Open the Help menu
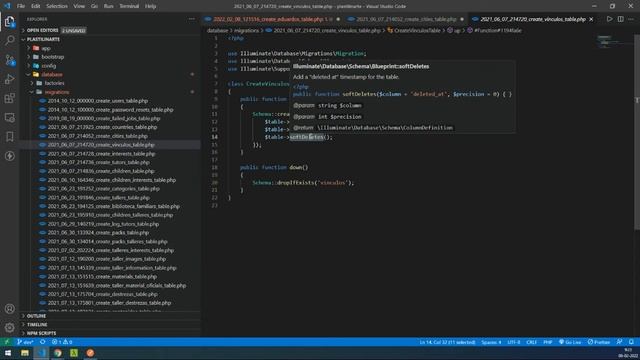The image size is (640, 360). point(151,6)
